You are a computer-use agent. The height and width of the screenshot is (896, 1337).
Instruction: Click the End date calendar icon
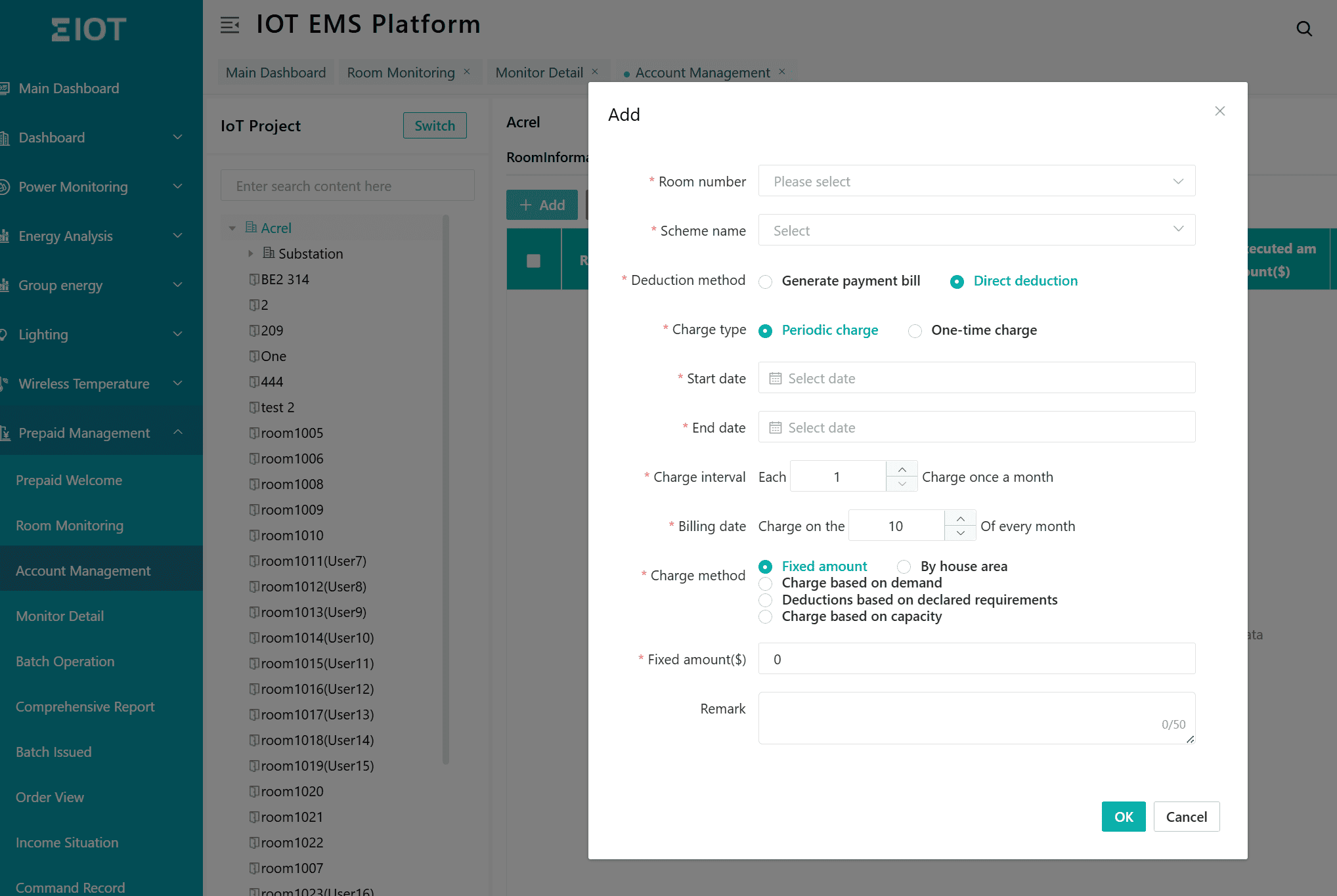coord(776,428)
